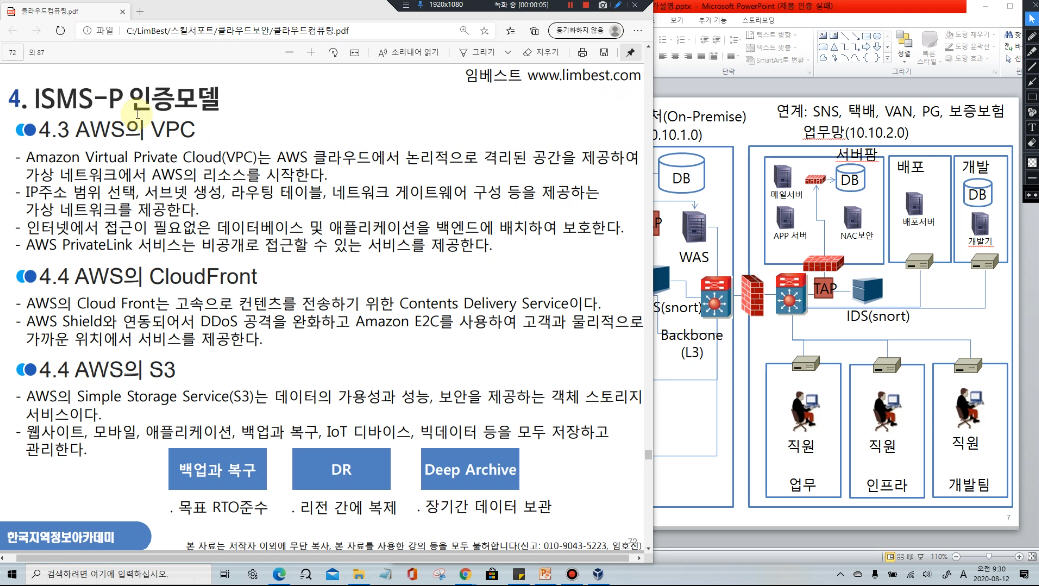The image size is (1039, 586).
Task: Take a screenshot with the recorder camera
Action: 602,5
